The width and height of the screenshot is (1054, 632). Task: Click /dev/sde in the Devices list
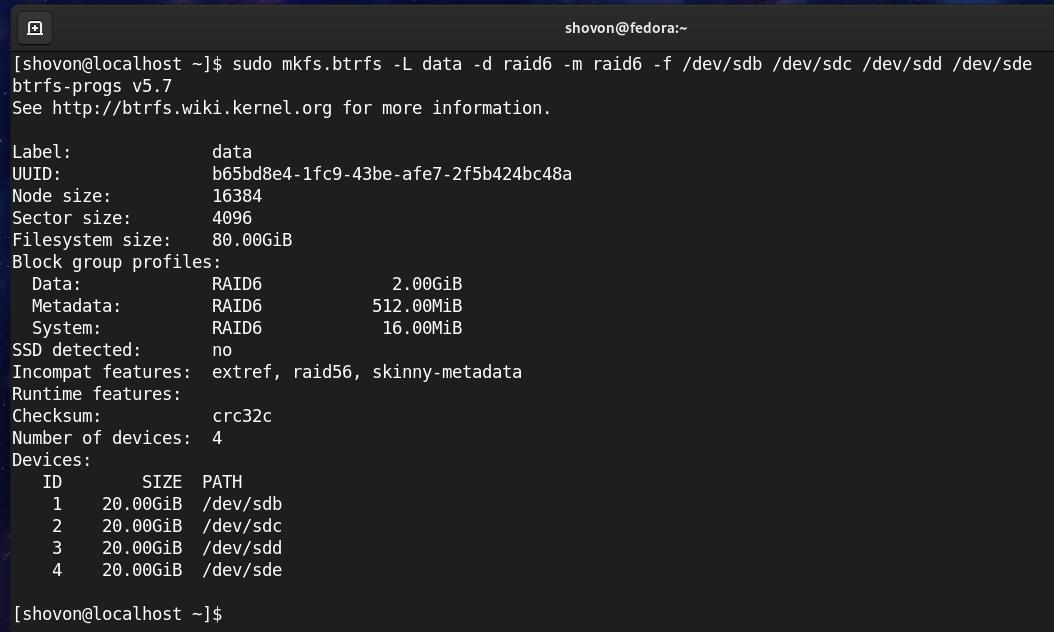coord(242,570)
